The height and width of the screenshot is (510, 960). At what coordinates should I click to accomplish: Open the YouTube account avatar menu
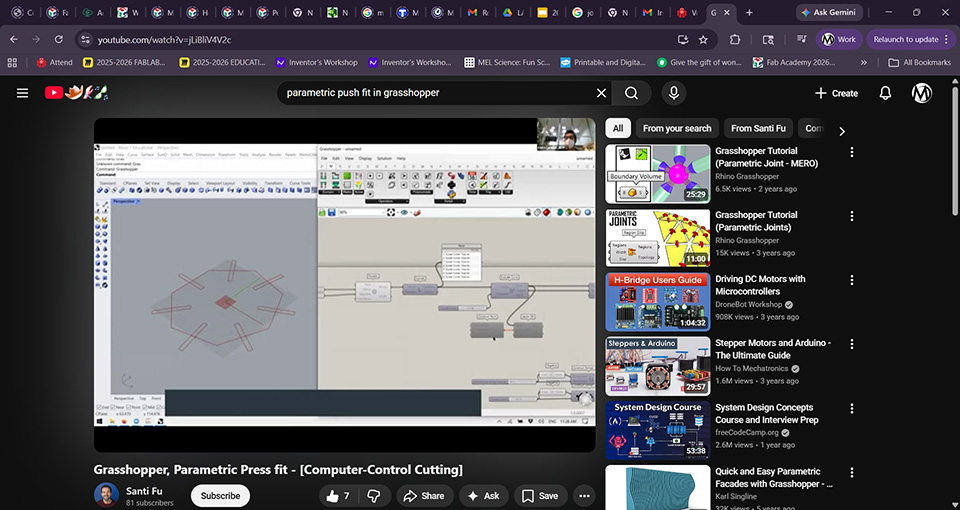point(921,93)
